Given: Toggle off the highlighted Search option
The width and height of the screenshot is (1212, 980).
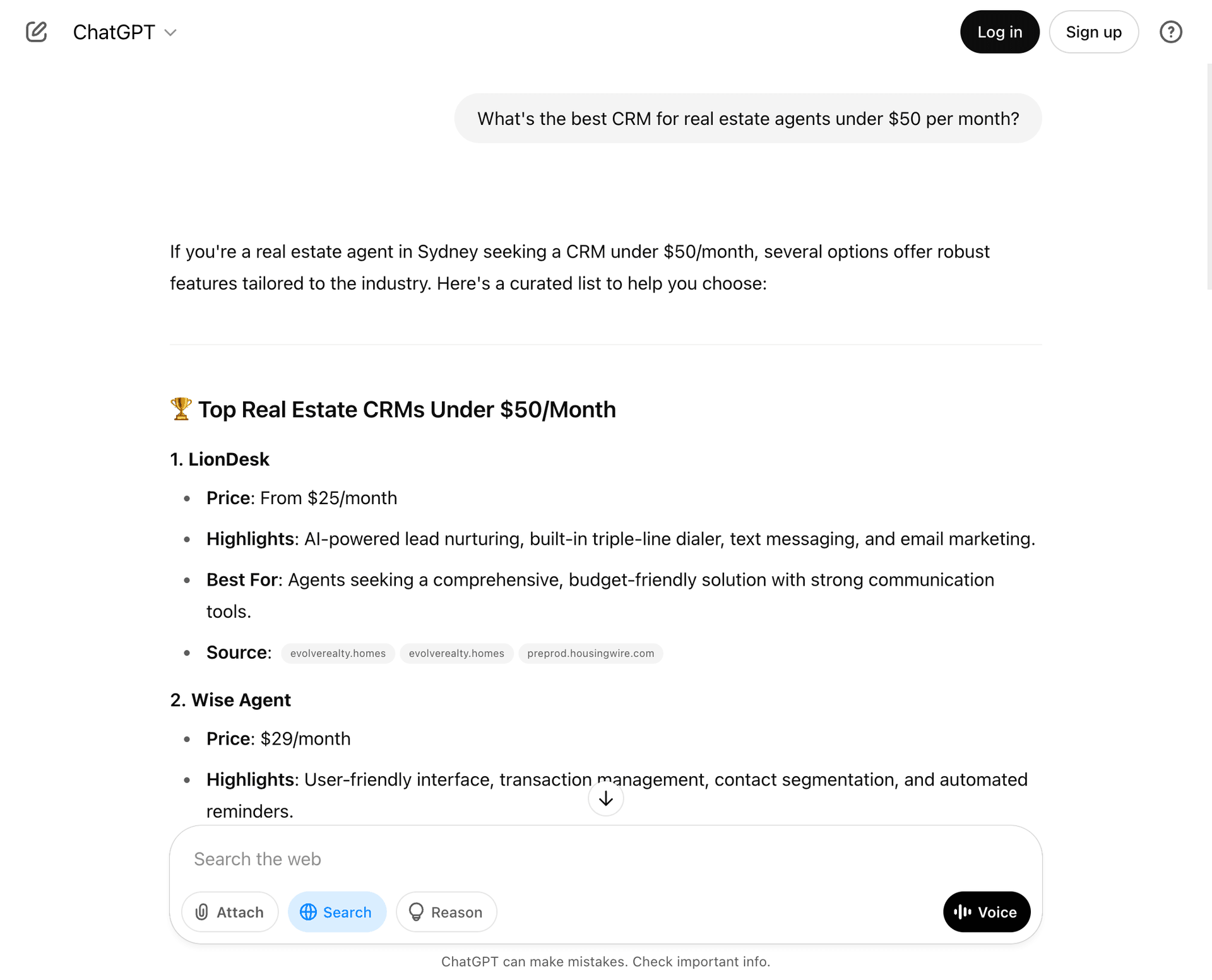Looking at the screenshot, I should pos(336,912).
